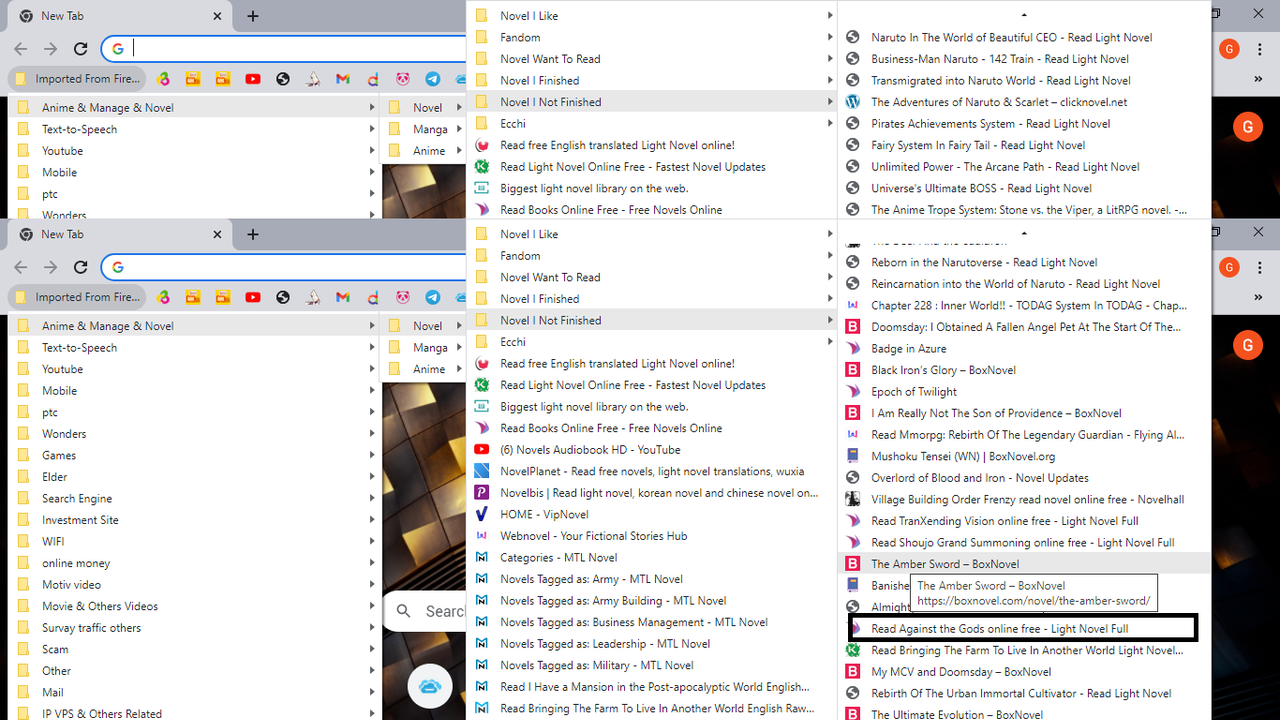This screenshot has height=720, width=1280.
Task: Click the green favicon beside Bringing The Farm Light Novel
Action: coord(853,650)
